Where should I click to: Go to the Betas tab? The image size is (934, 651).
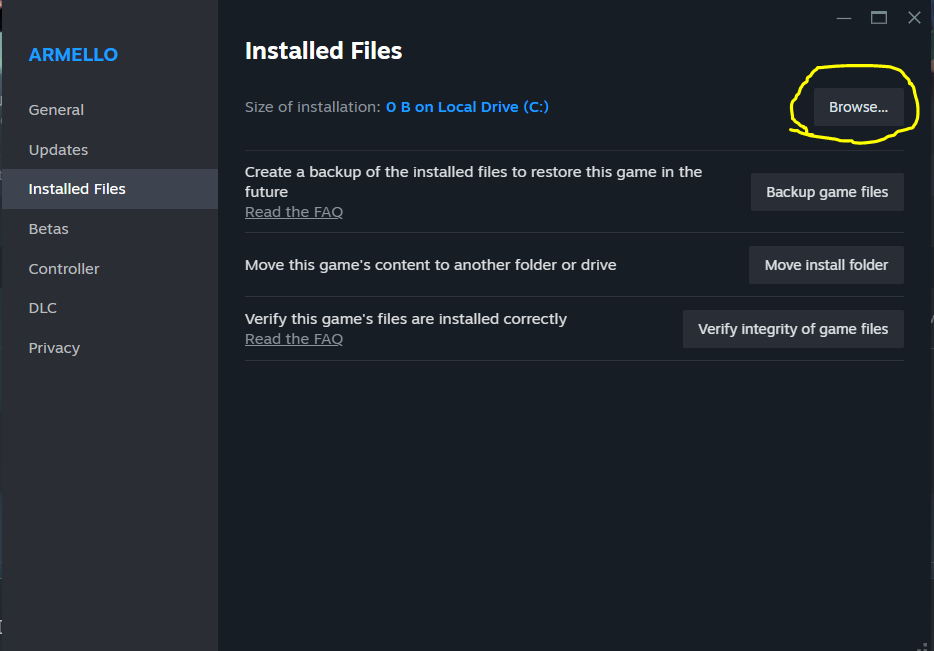[110, 229]
